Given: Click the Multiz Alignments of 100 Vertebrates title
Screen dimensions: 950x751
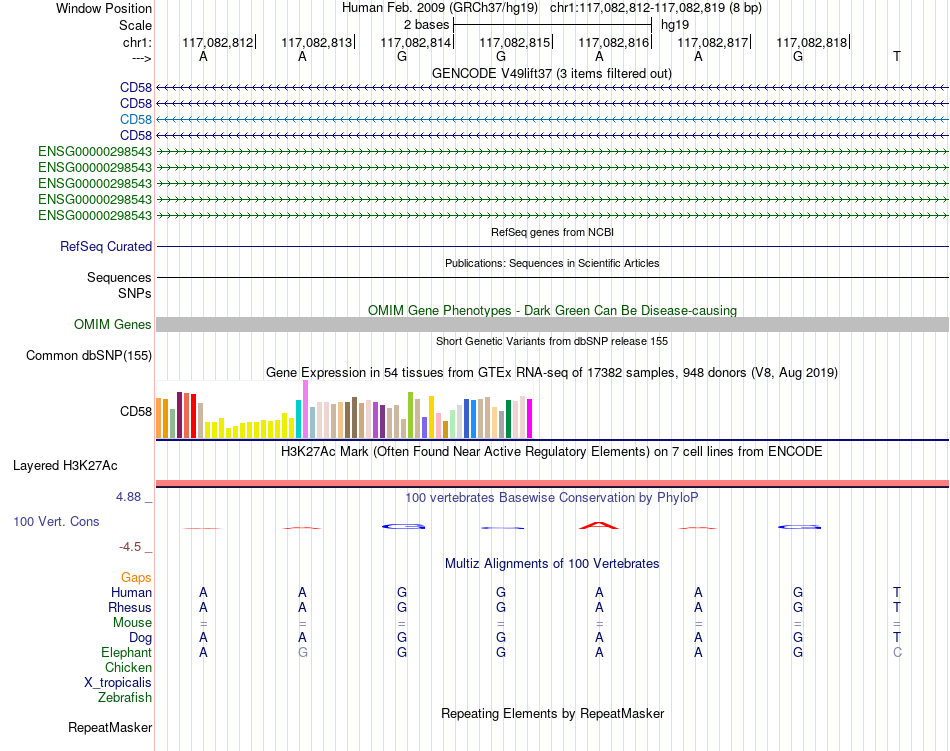Looking at the screenshot, I should click(x=552, y=564).
